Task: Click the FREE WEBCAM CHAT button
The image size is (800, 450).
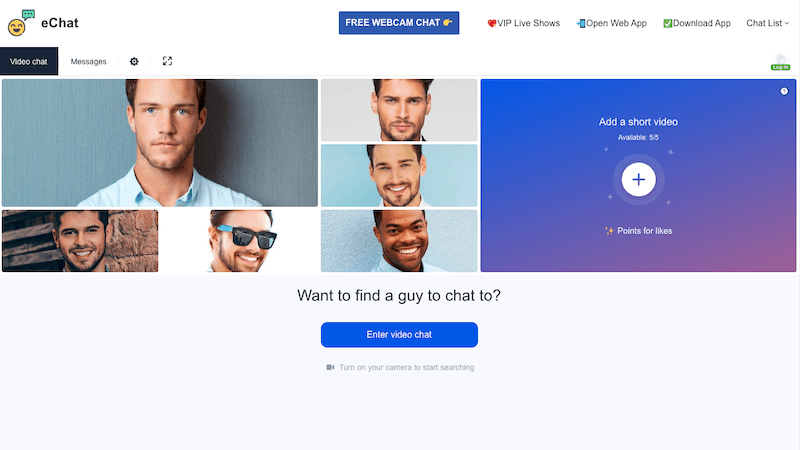Action: tap(399, 23)
